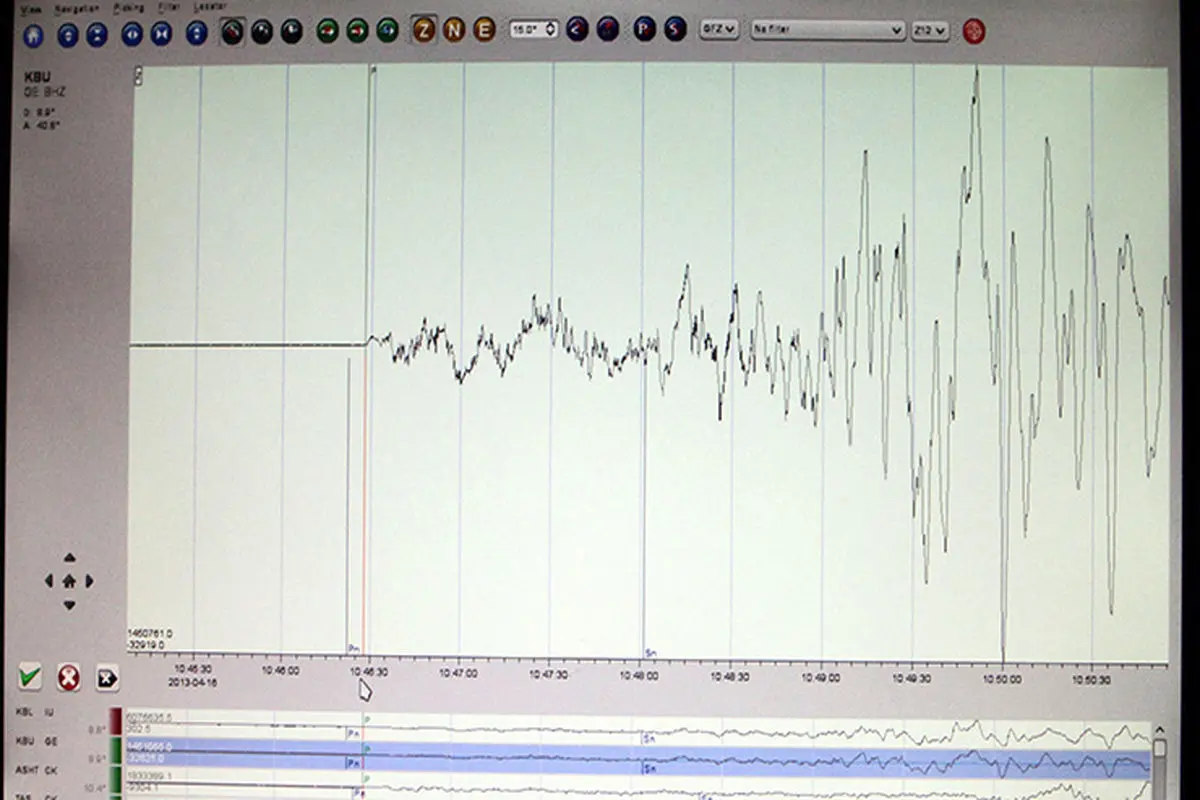Open the Picking menu

click(x=129, y=7)
